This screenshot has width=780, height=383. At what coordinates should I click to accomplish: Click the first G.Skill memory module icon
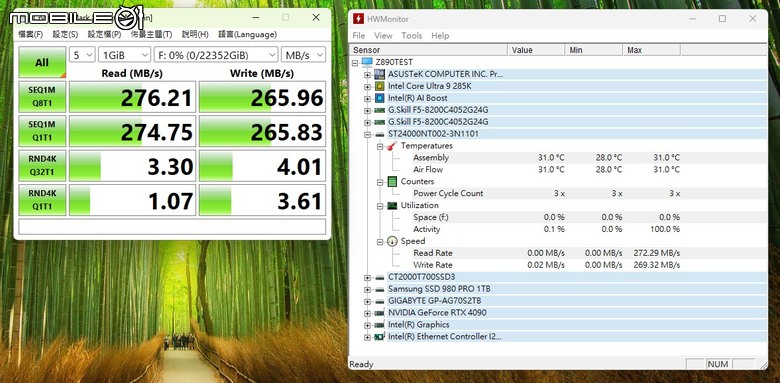380,110
